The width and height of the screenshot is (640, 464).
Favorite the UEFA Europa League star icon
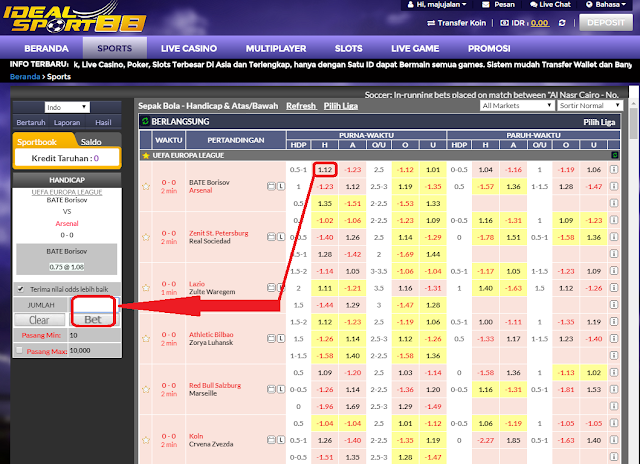pyautogui.click(x=146, y=155)
